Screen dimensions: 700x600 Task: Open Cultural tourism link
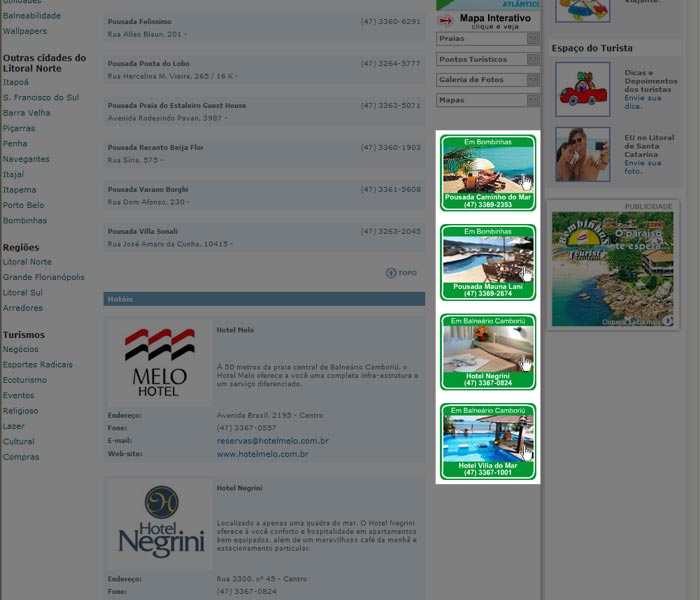[x=18, y=442]
